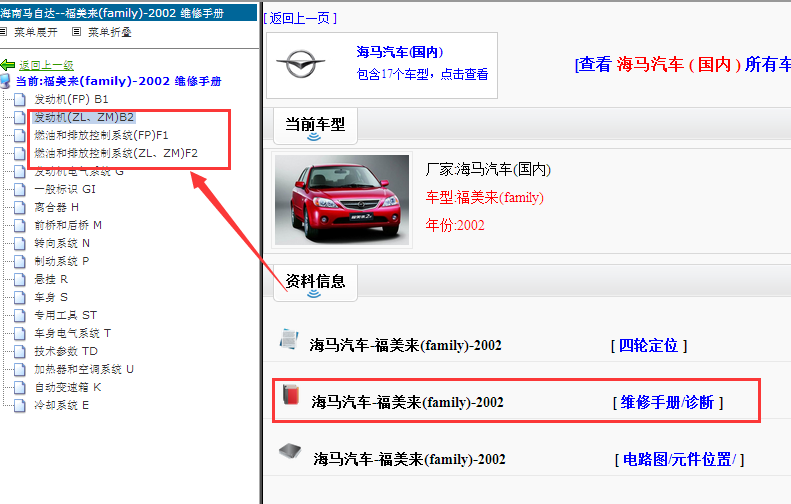Click the green back arrow icon
The height and width of the screenshot is (504, 791).
8,65
